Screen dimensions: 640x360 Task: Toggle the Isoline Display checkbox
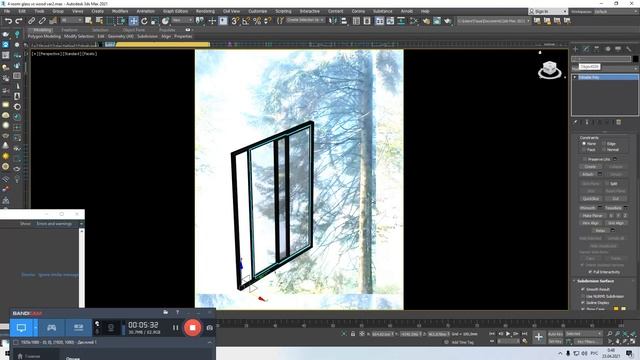point(583,303)
